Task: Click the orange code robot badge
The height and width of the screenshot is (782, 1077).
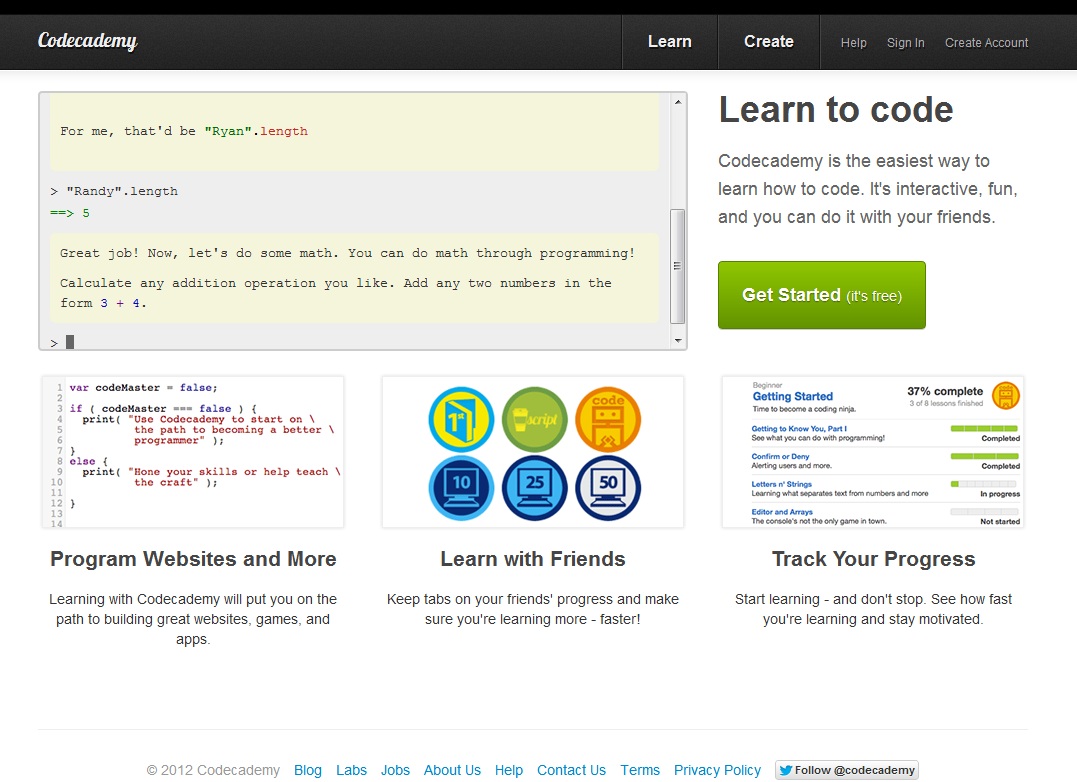Action: point(608,417)
